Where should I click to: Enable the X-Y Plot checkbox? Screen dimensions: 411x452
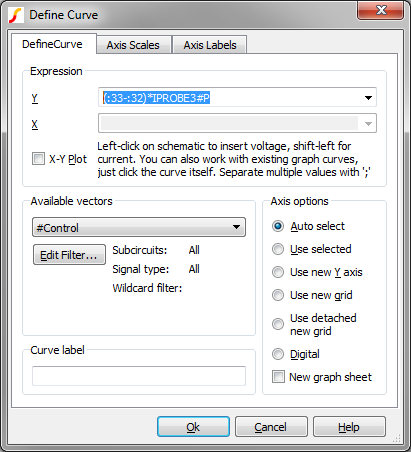tap(38, 159)
